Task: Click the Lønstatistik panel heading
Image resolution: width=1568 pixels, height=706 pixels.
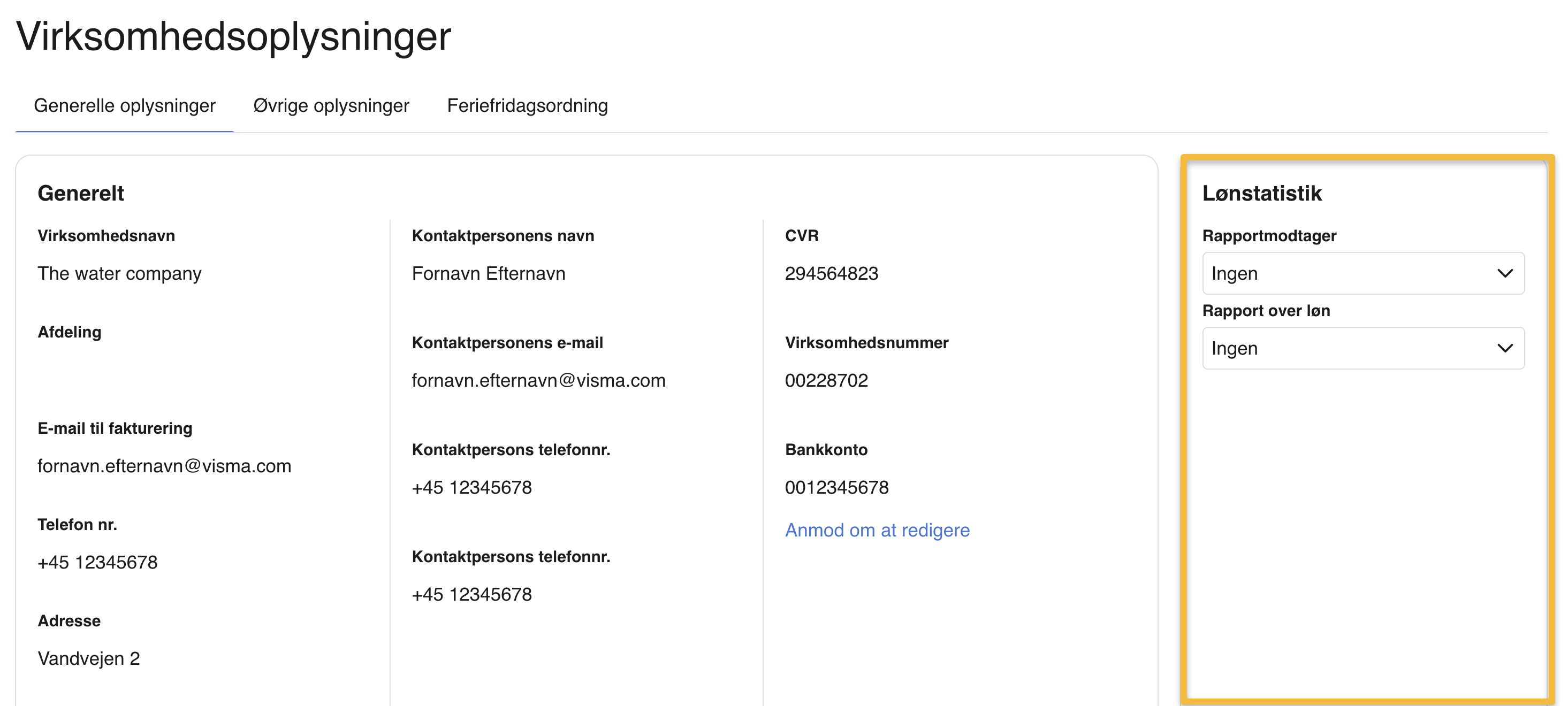Action: click(1261, 193)
